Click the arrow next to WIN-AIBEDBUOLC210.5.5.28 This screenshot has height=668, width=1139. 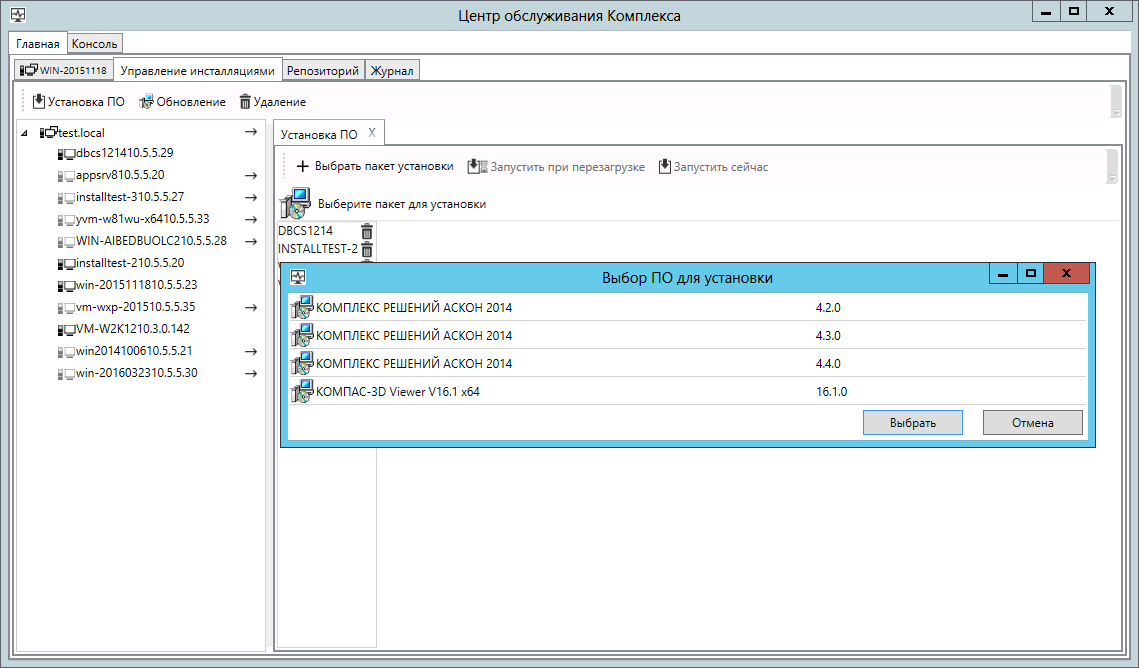tap(251, 241)
